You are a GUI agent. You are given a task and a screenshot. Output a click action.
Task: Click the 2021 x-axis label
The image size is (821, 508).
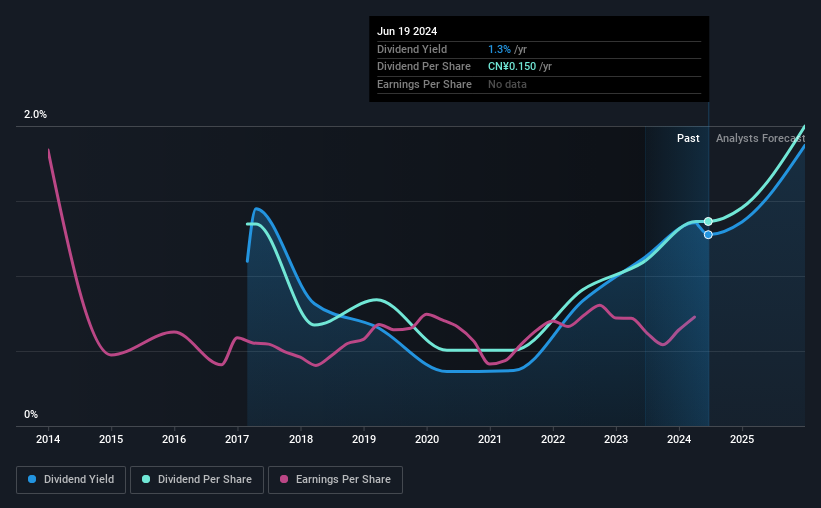(490, 439)
